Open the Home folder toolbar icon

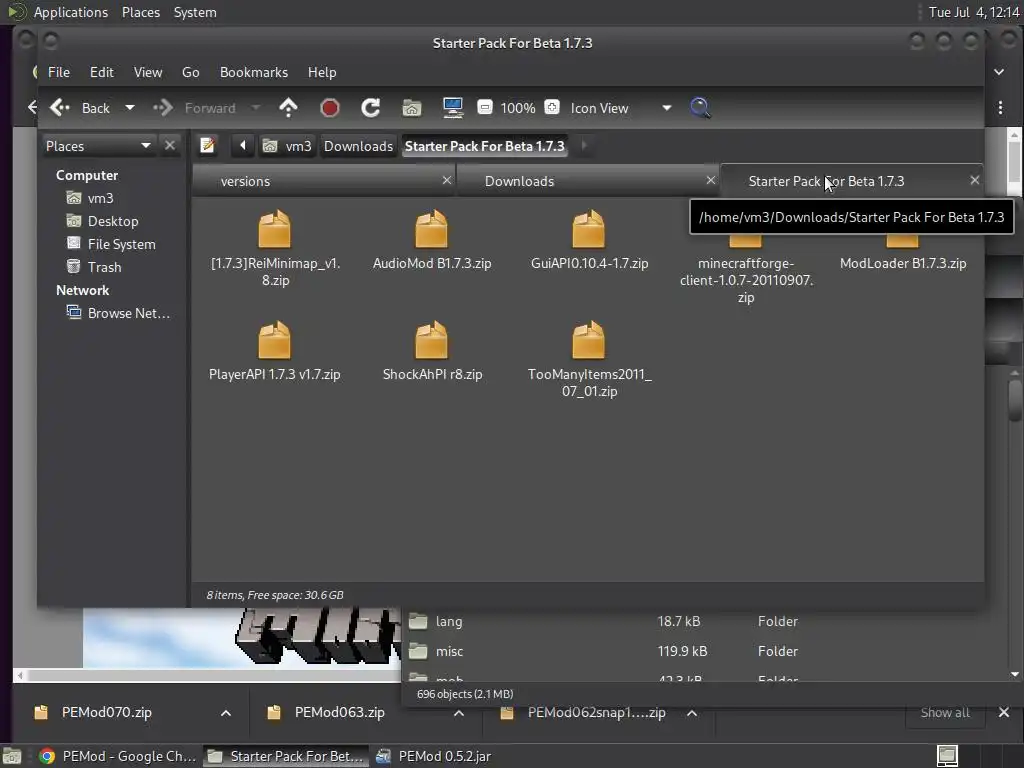411,108
